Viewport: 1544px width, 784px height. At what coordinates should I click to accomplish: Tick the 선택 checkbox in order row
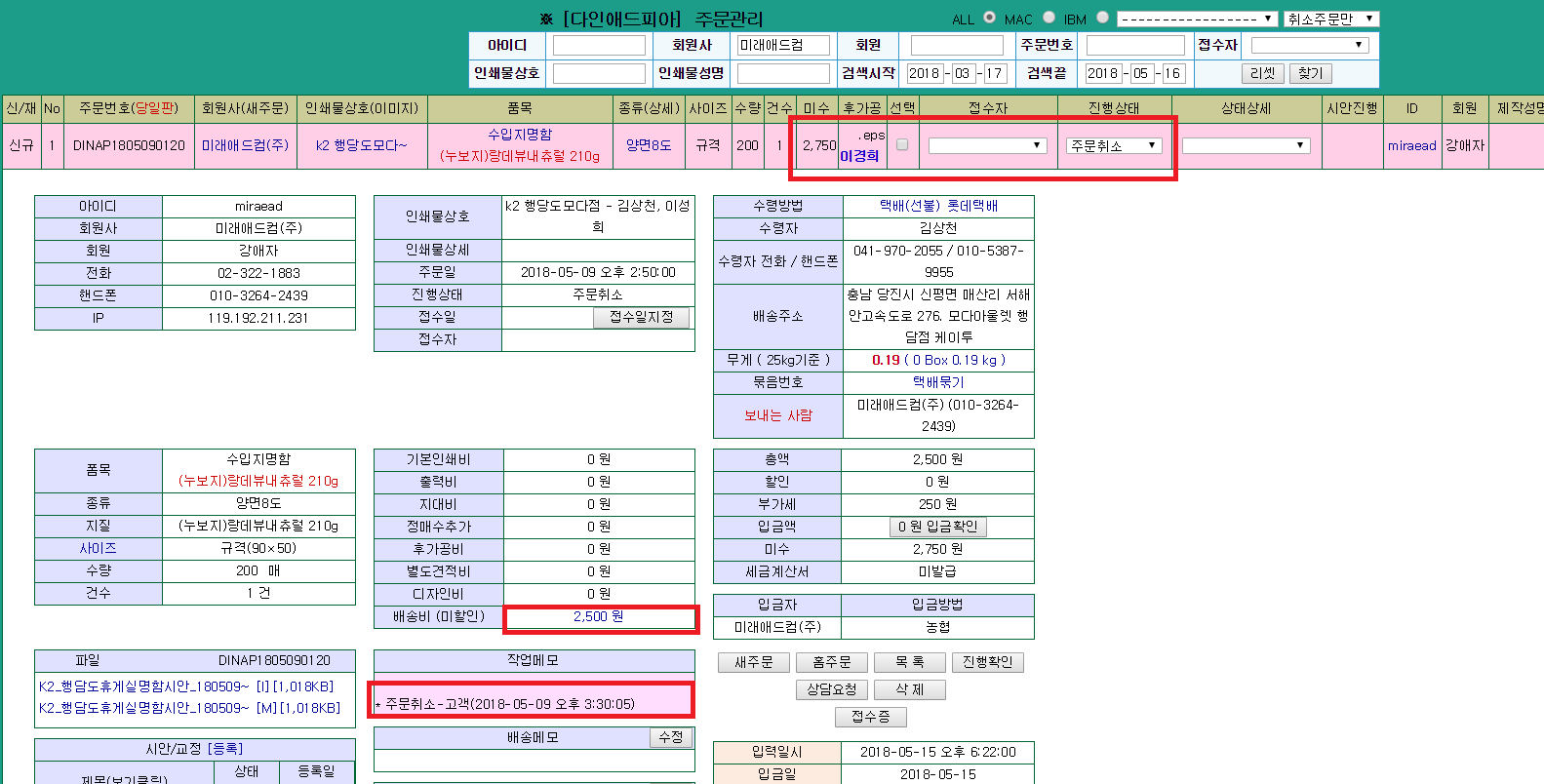click(x=902, y=145)
